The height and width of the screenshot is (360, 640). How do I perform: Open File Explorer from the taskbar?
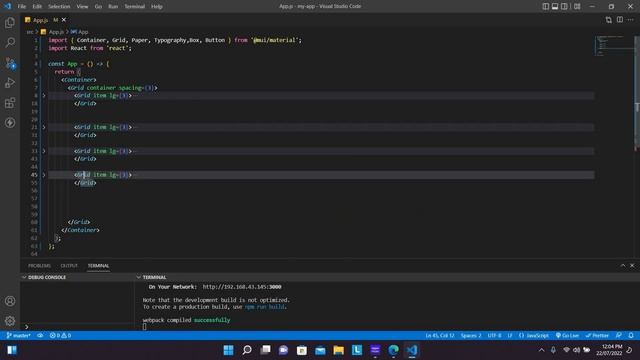pos(338,350)
